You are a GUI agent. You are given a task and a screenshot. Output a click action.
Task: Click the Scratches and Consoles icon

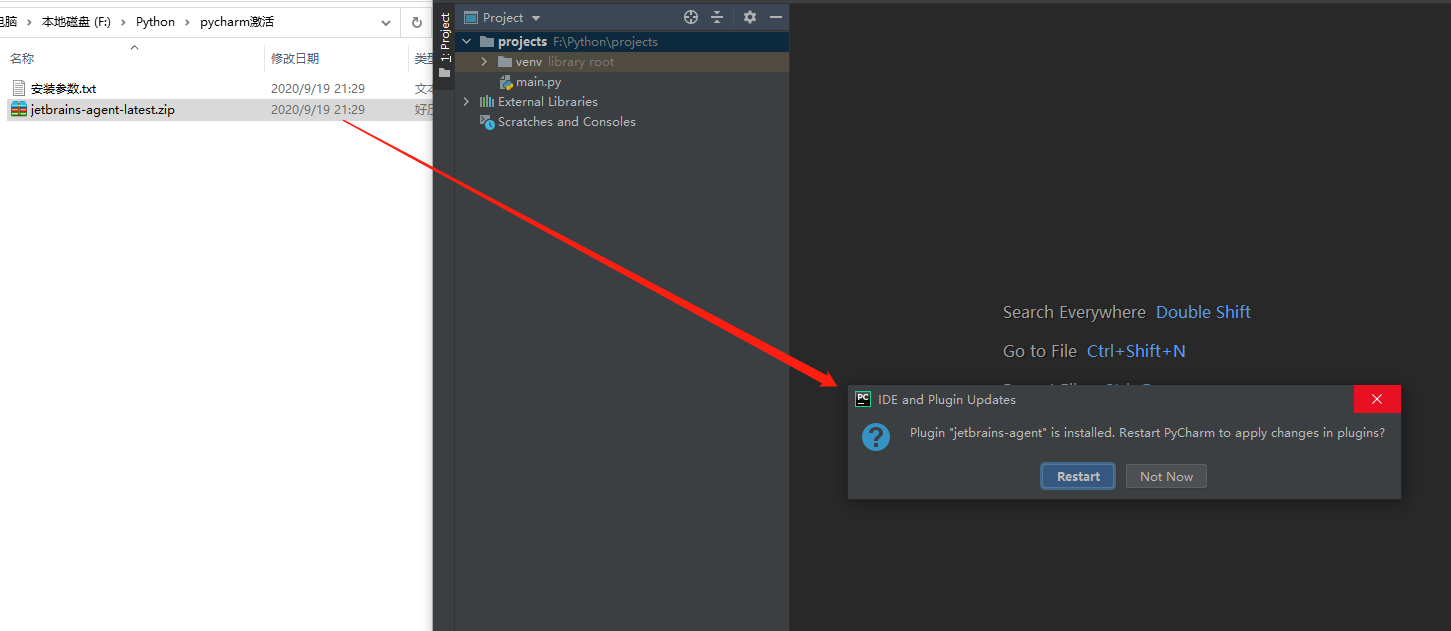click(x=487, y=122)
